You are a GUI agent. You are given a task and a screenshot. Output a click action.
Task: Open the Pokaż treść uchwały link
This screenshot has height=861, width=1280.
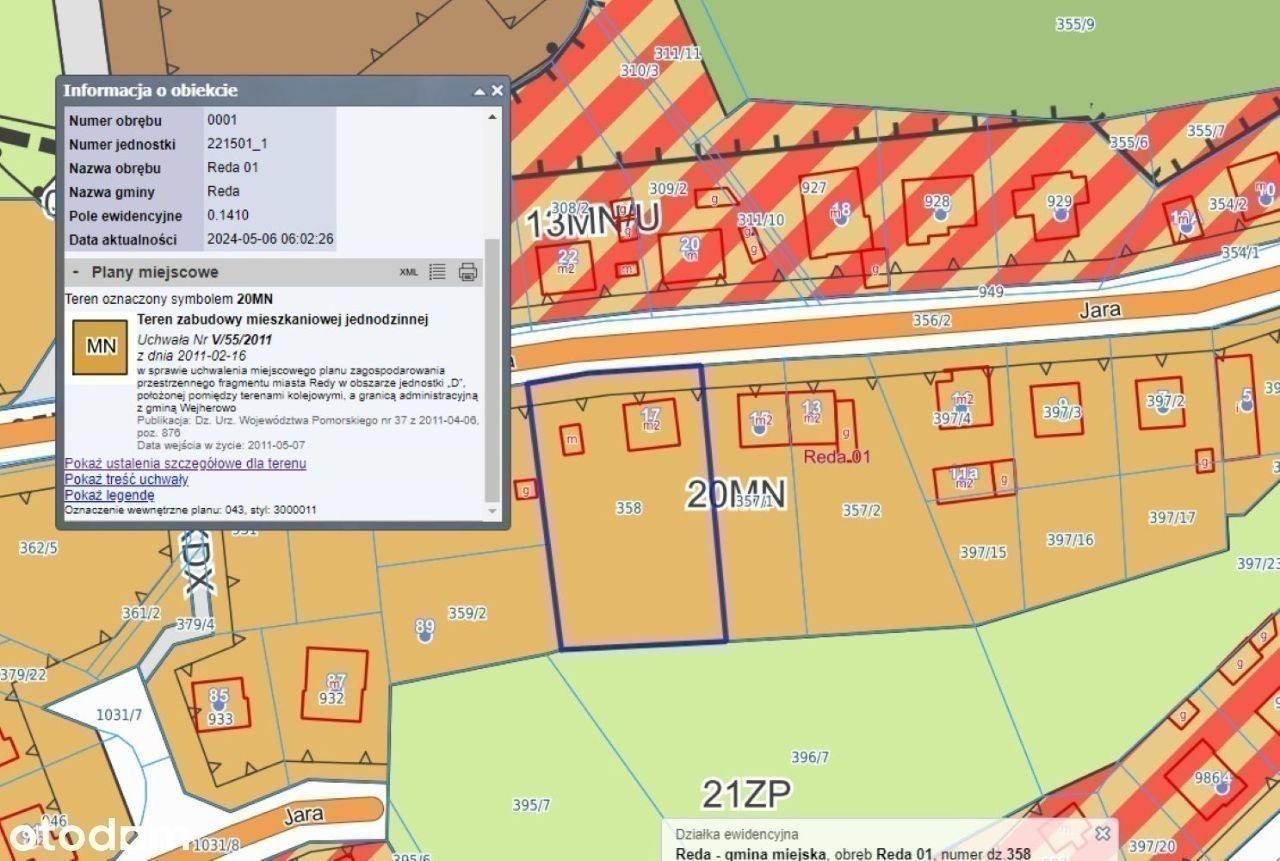(x=126, y=480)
